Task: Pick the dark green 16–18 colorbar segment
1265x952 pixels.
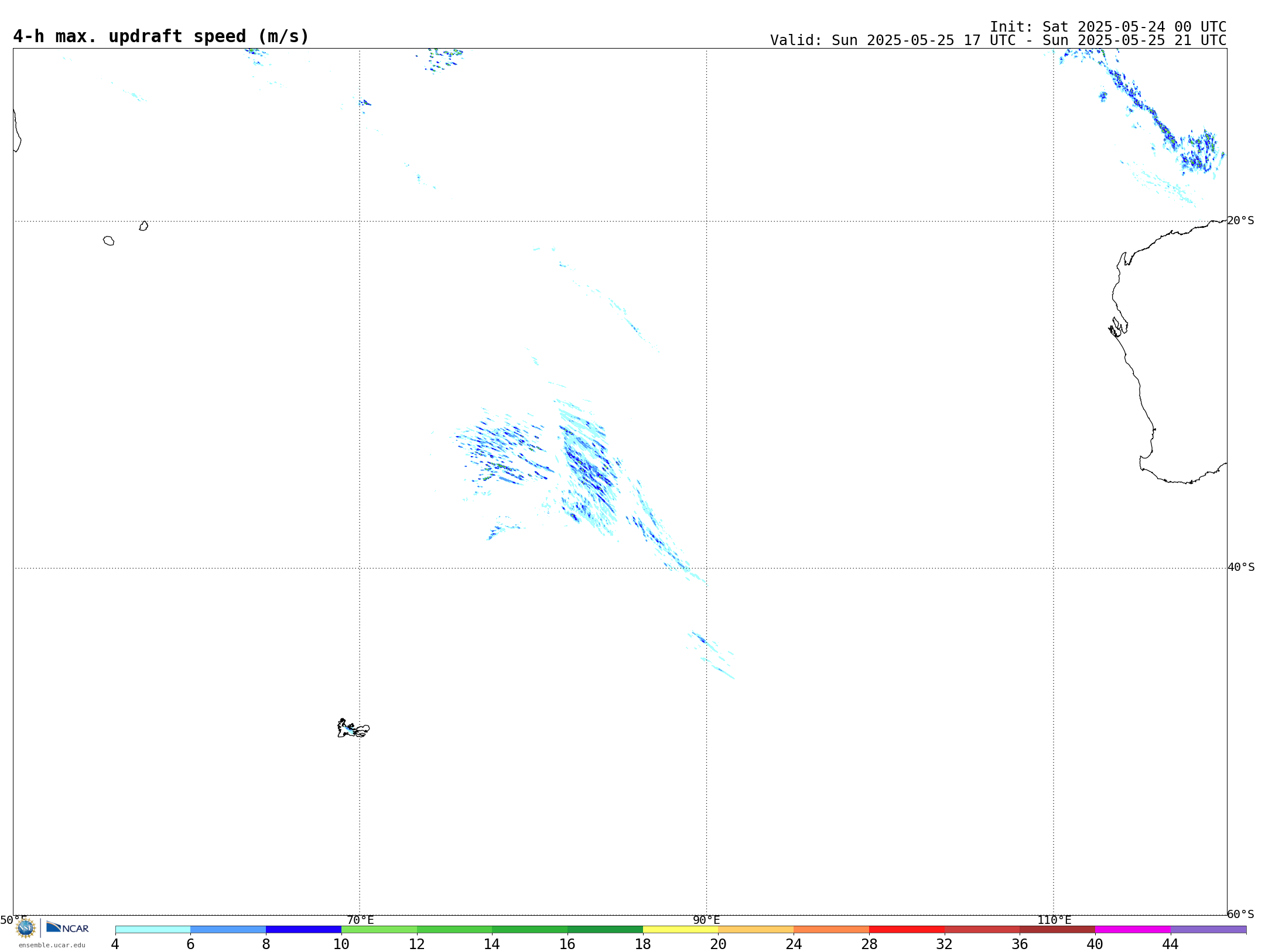Action: point(605,930)
